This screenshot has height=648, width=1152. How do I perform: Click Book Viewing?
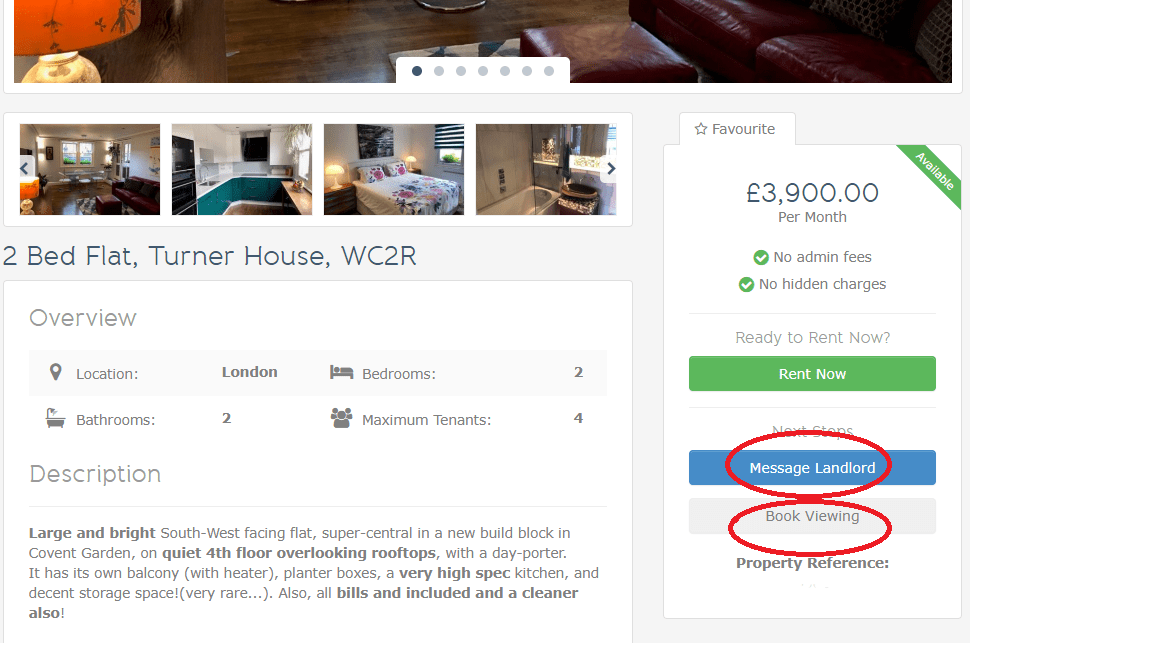(x=812, y=516)
